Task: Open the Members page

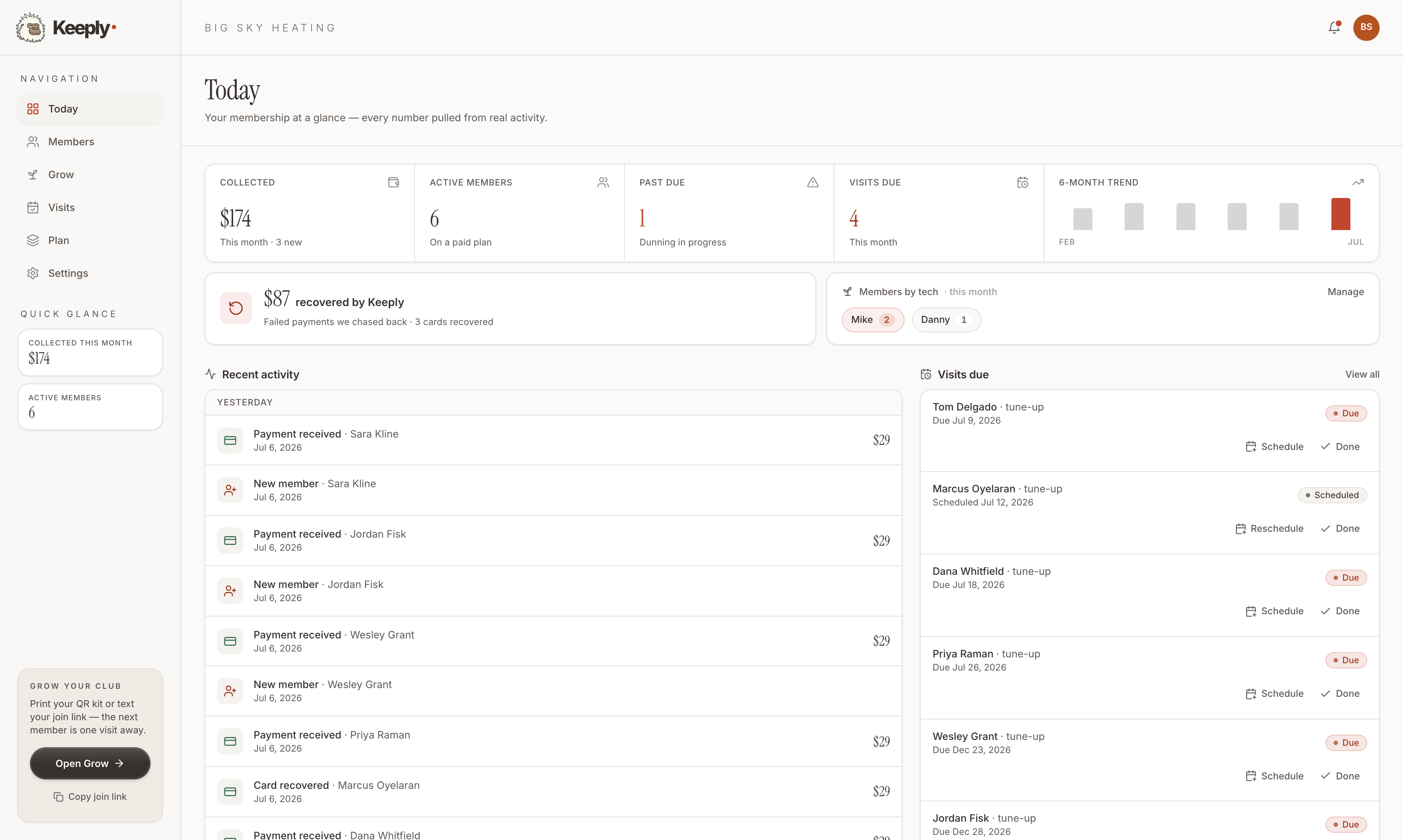Action: click(90, 141)
